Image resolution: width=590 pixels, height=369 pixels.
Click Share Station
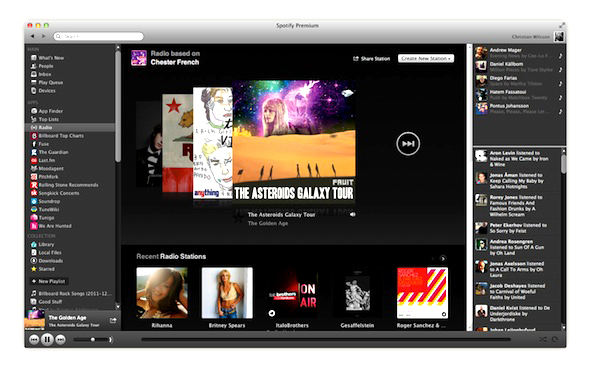click(x=371, y=59)
